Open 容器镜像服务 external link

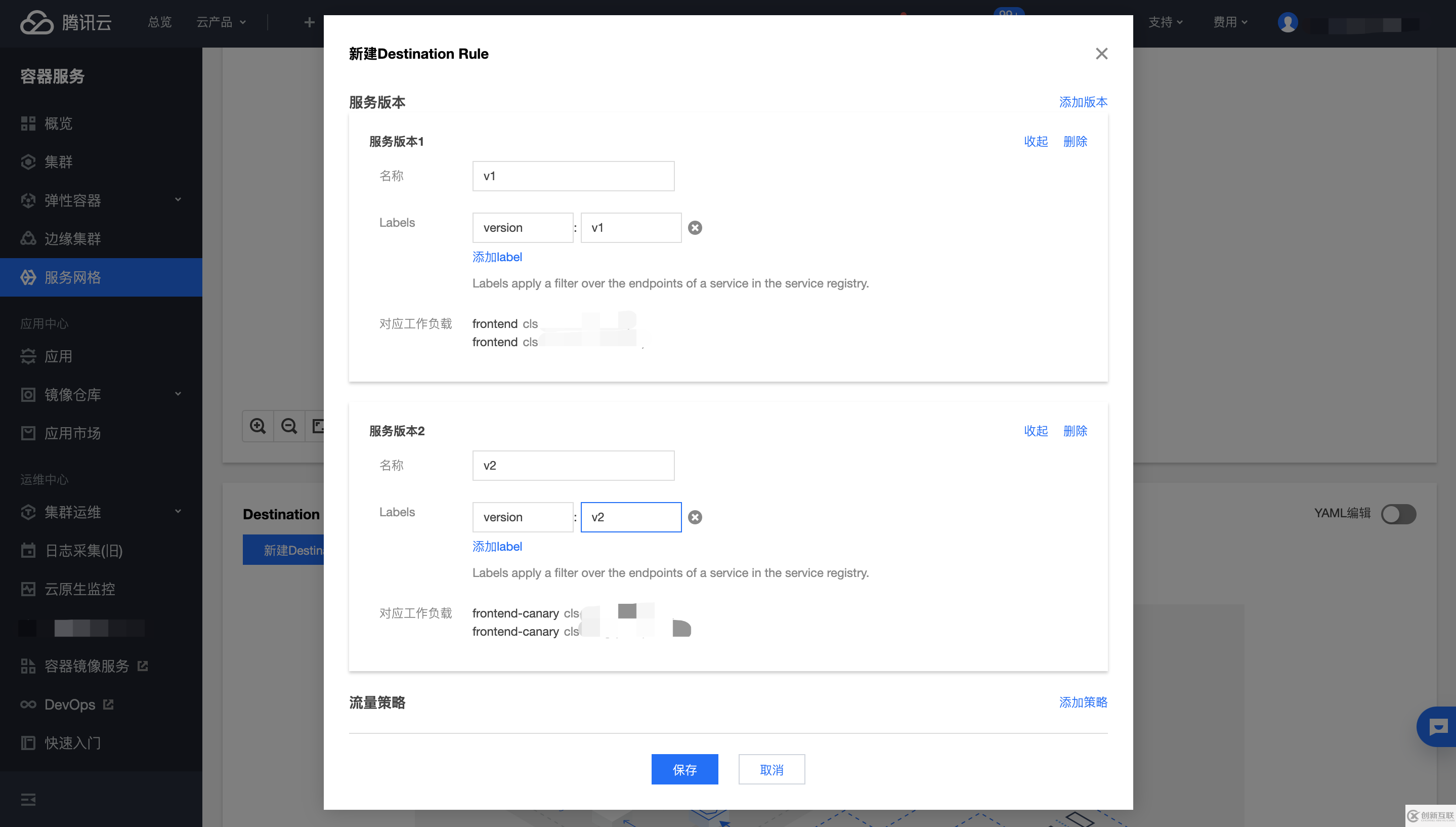click(101, 666)
